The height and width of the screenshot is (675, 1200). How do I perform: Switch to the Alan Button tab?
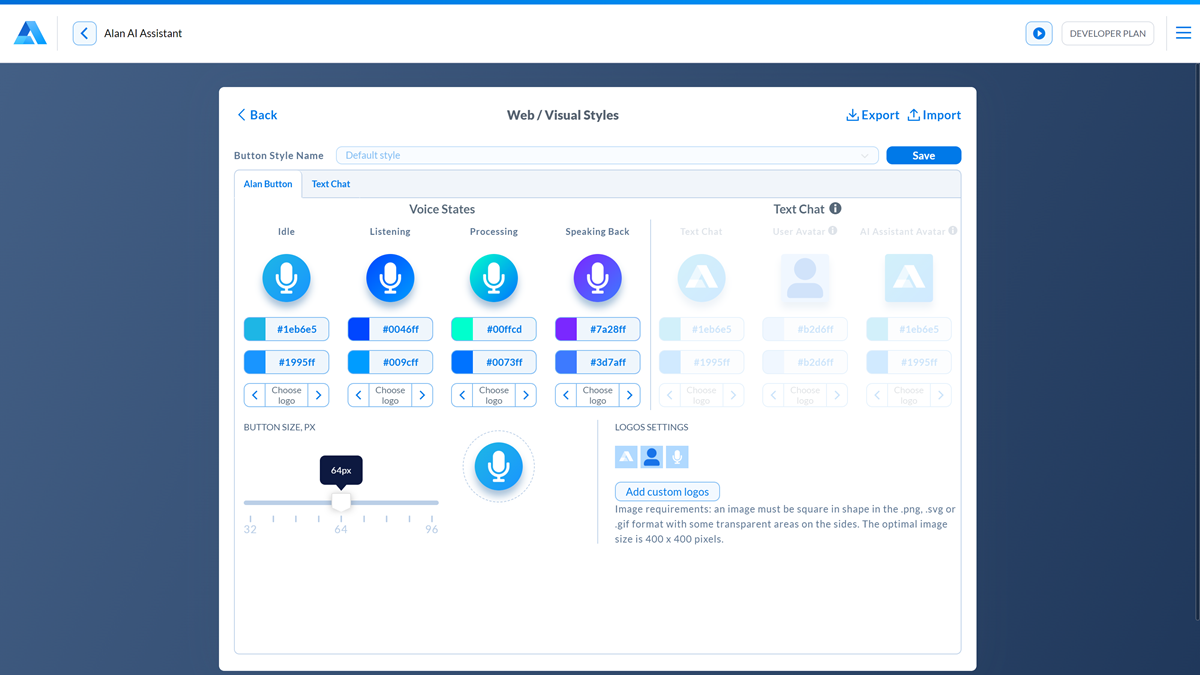268,184
